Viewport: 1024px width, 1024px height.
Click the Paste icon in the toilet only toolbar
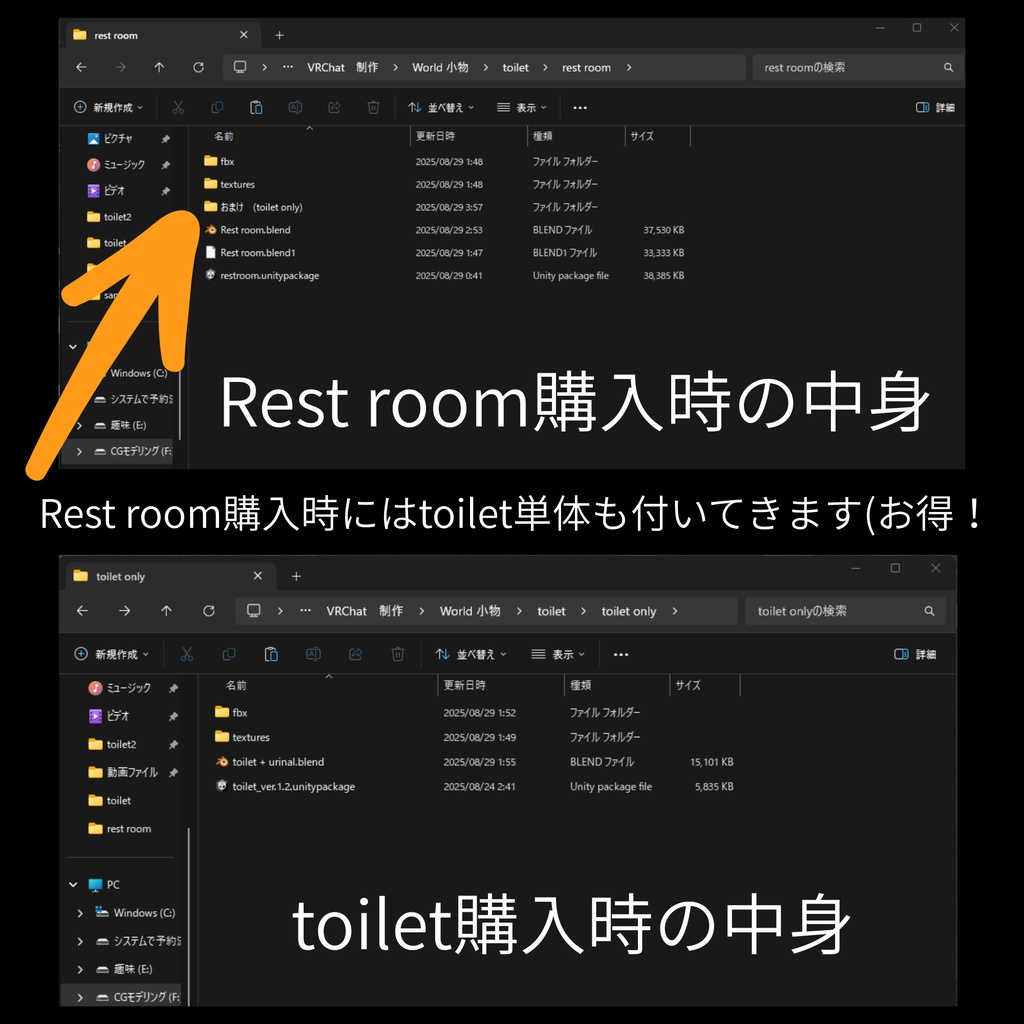(271, 654)
